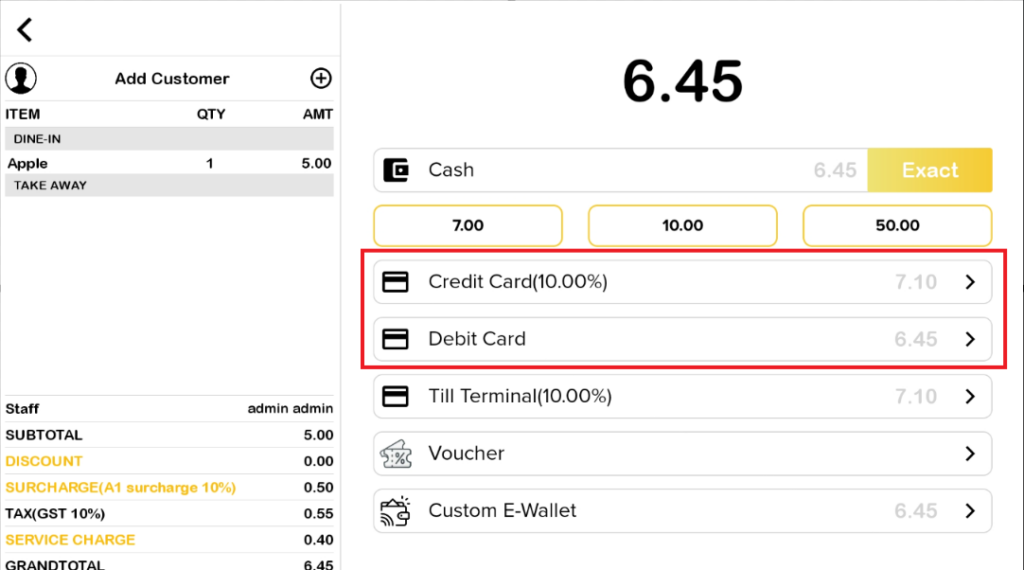The height and width of the screenshot is (570, 1024).
Task: Open Till Terminal option chevron
Action: 969,396
